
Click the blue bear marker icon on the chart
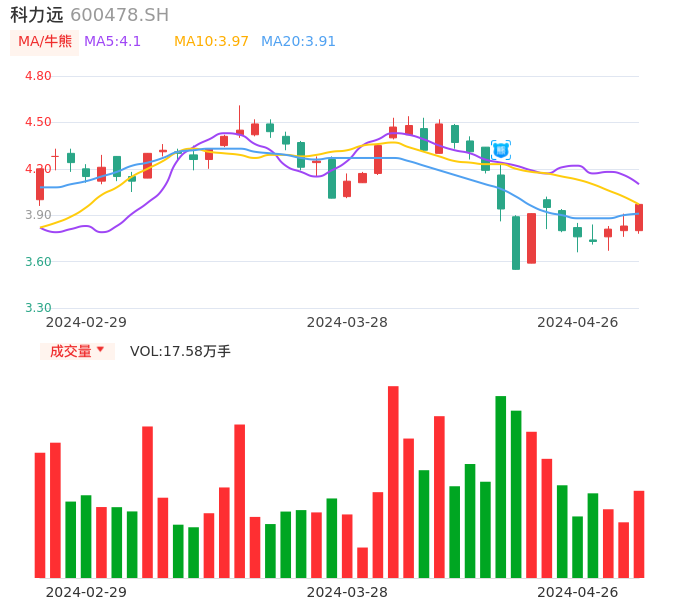pyautogui.click(x=501, y=149)
